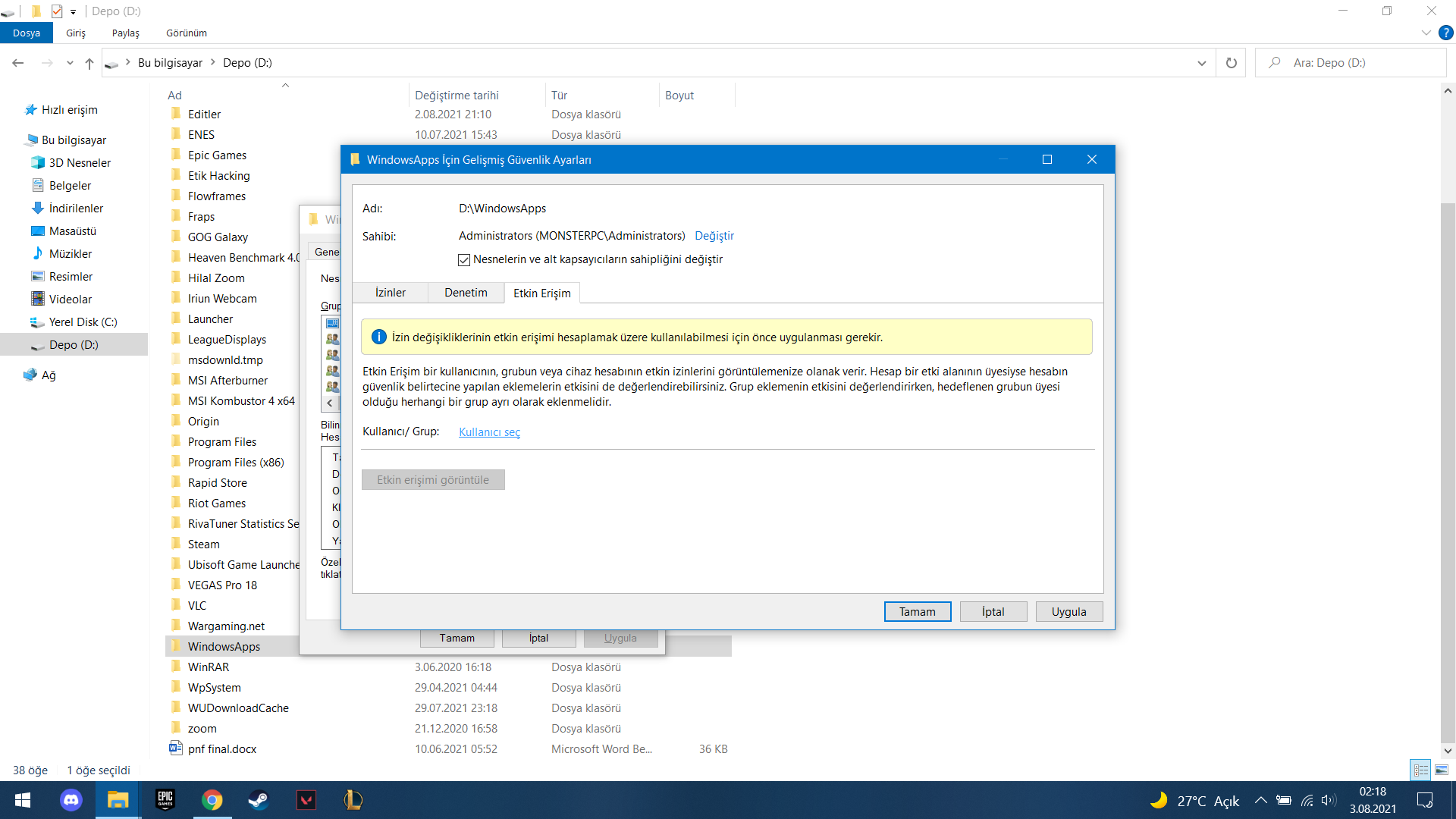Expand the ribbon chevron in Explorer
The image size is (1456, 819).
pyautogui.click(x=1426, y=33)
